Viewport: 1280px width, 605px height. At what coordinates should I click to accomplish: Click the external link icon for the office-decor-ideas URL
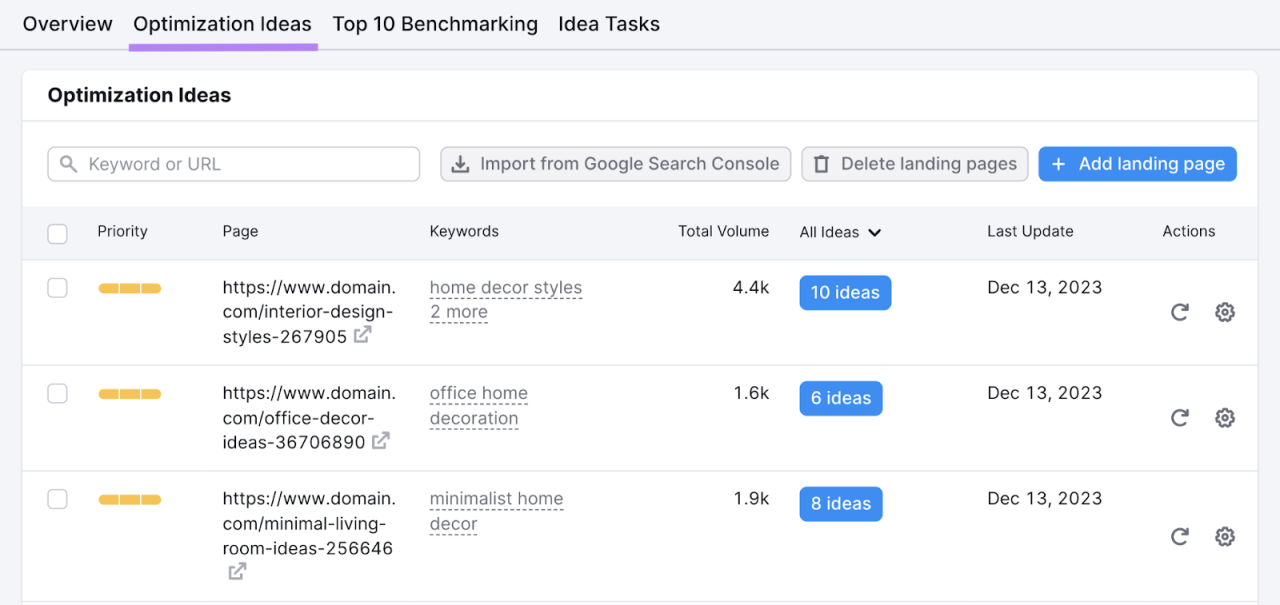coord(380,440)
